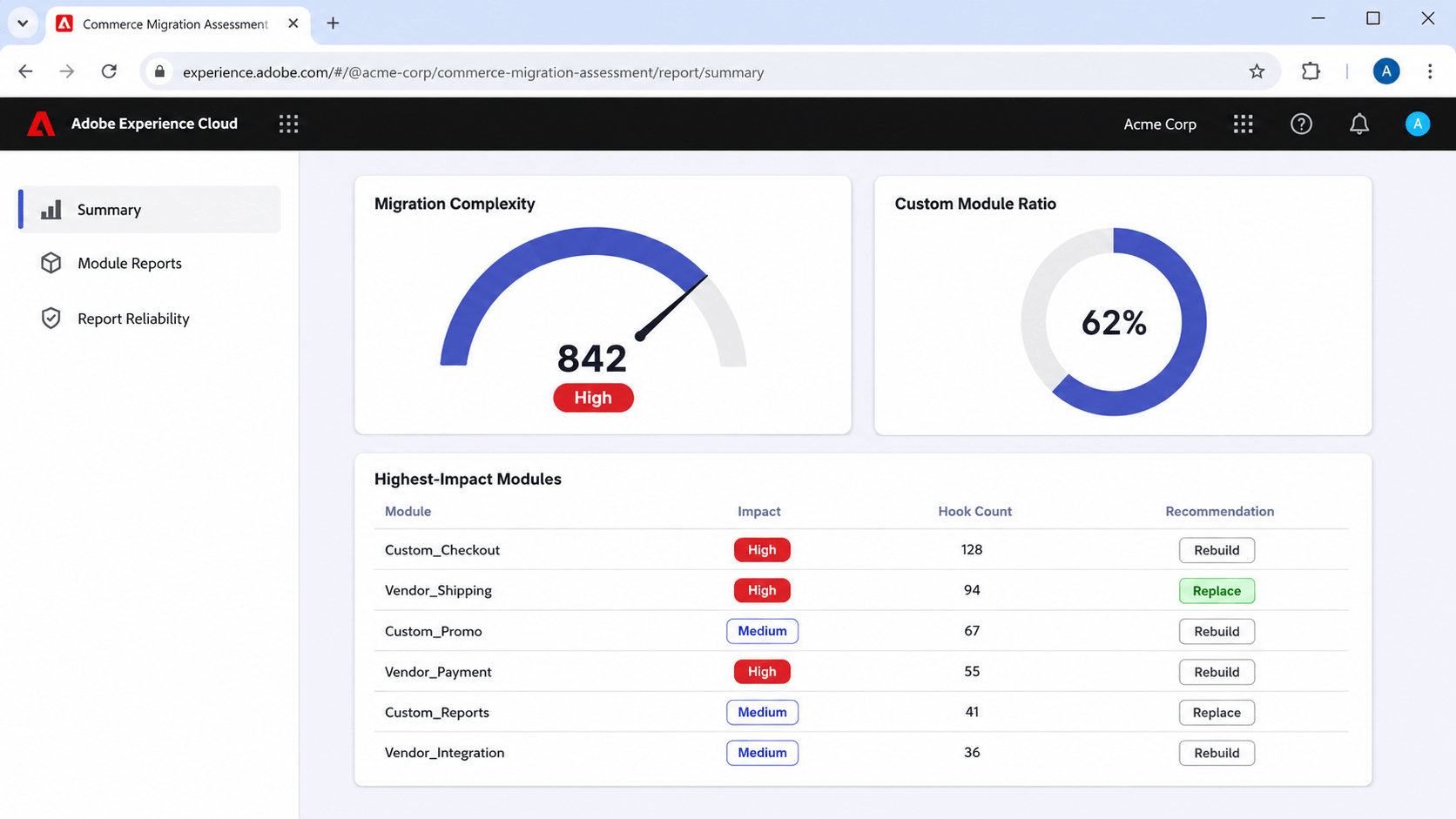Click the Vendor_Payment module name
Screen dimensions: 1456x819
(x=438, y=672)
